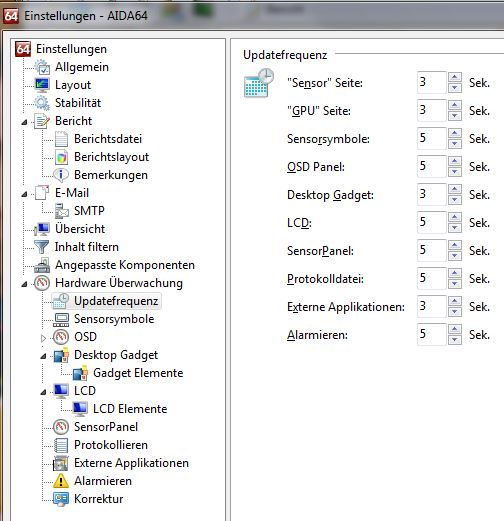The width and height of the screenshot is (504, 521).
Task: Collapse the Hardware Überwachung node
Action: tap(24, 284)
